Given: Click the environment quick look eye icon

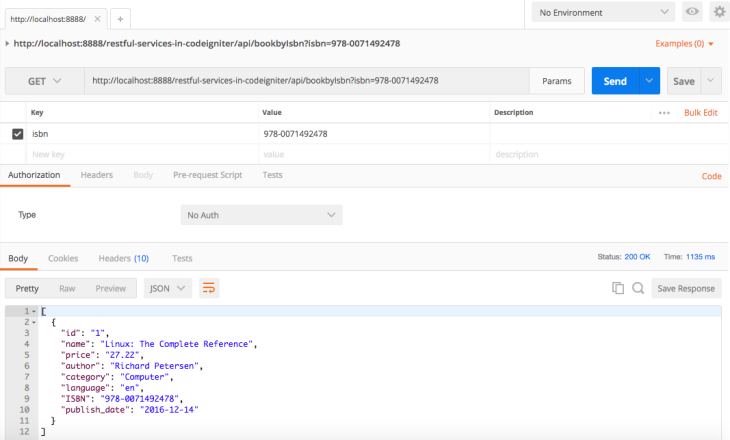Looking at the screenshot, I should pos(691,12).
